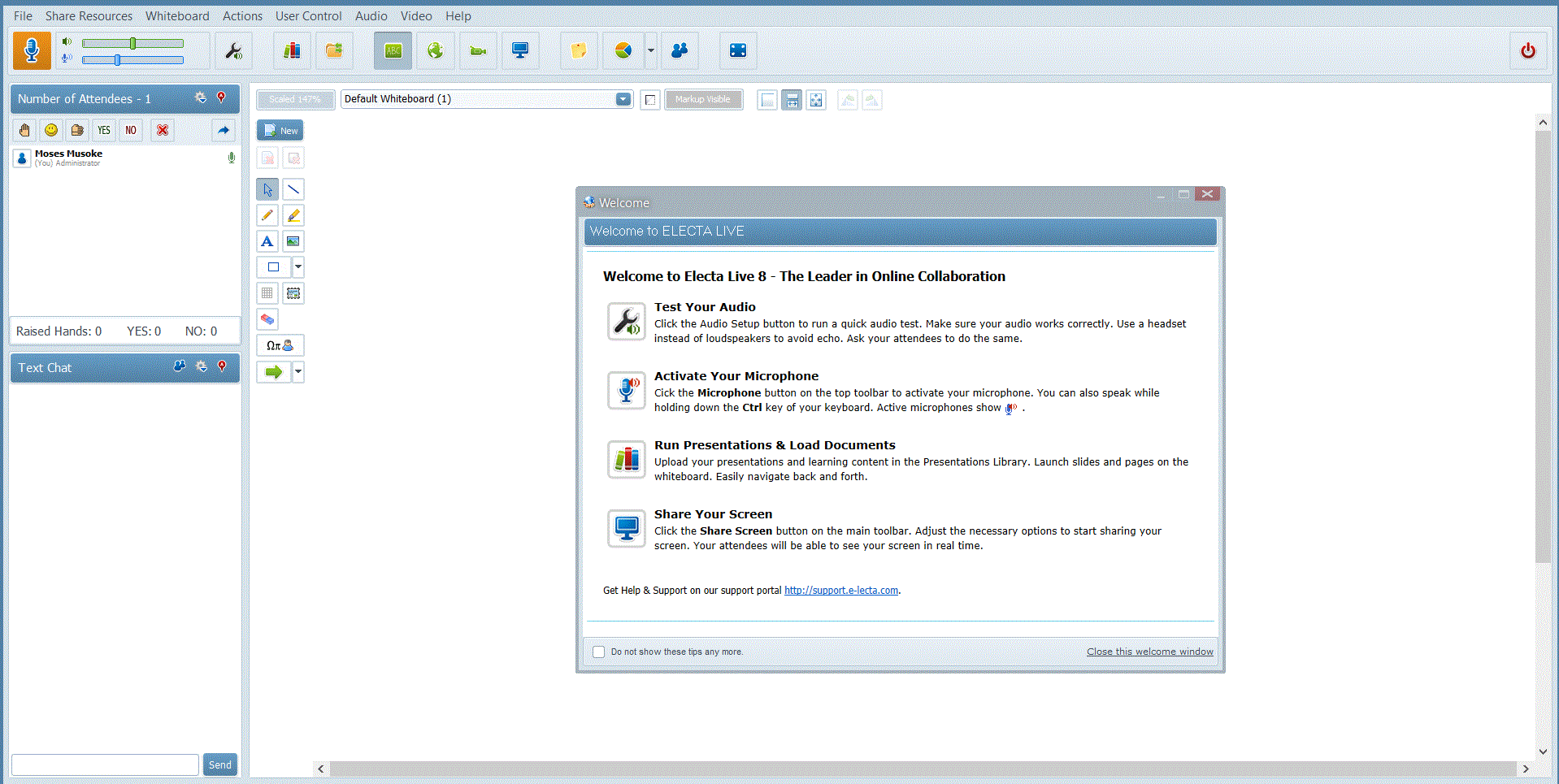Select the green ABC whiteboard button
Image resolution: width=1559 pixels, height=784 pixels.
coord(393,50)
